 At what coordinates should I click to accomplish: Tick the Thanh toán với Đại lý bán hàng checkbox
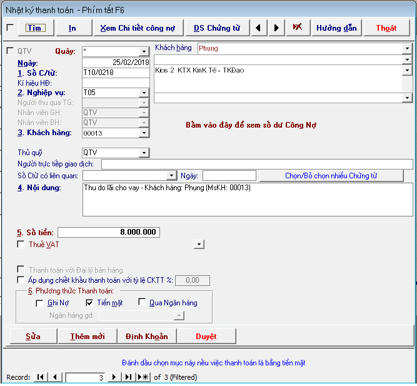21,269
